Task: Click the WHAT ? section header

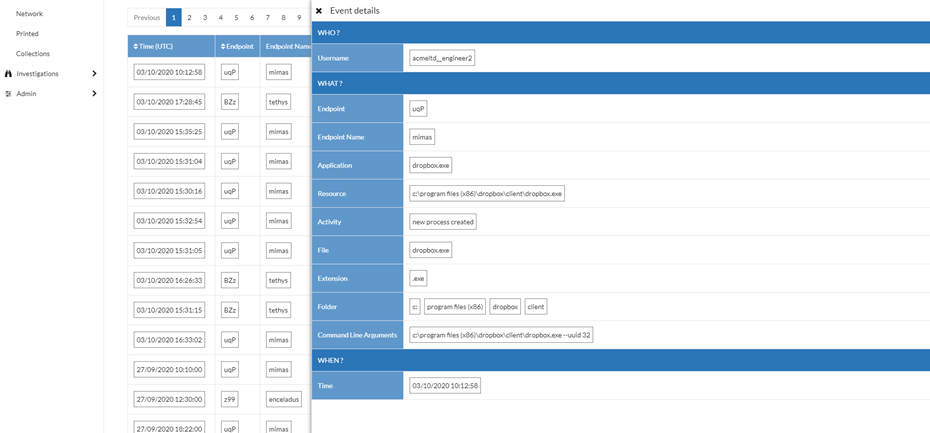Action: pos(620,84)
